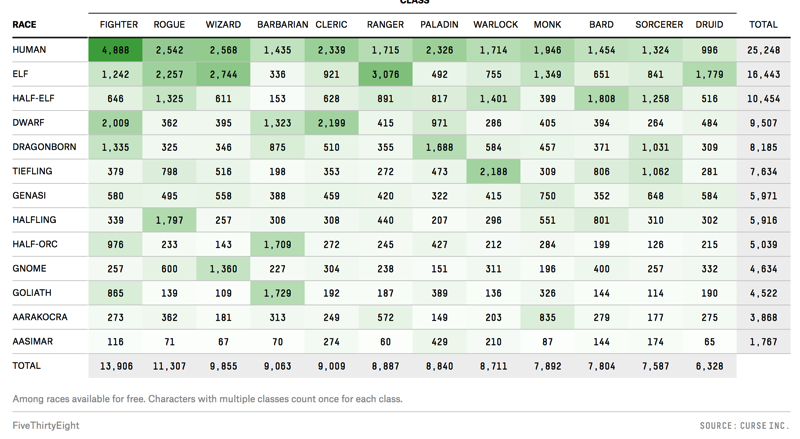The width and height of the screenshot is (800, 439).
Task: Select the 1,808 Half-Elf Bard cell
Action: [602, 99]
